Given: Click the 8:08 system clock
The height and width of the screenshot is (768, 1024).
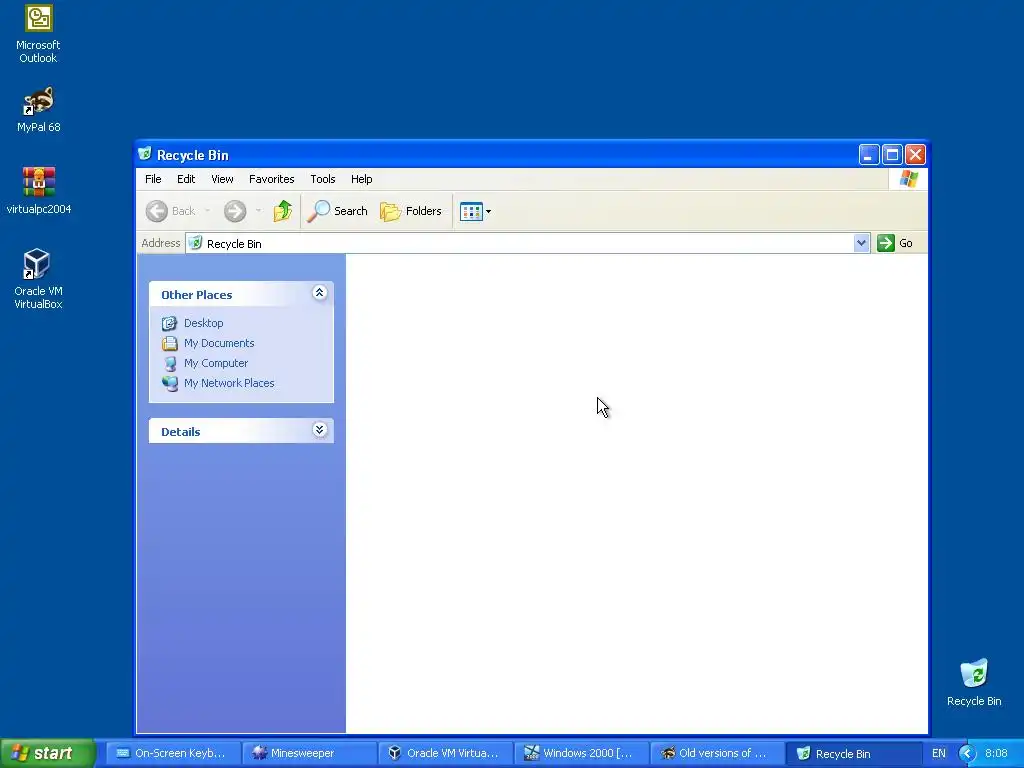Looking at the screenshot, I should 996,754.
